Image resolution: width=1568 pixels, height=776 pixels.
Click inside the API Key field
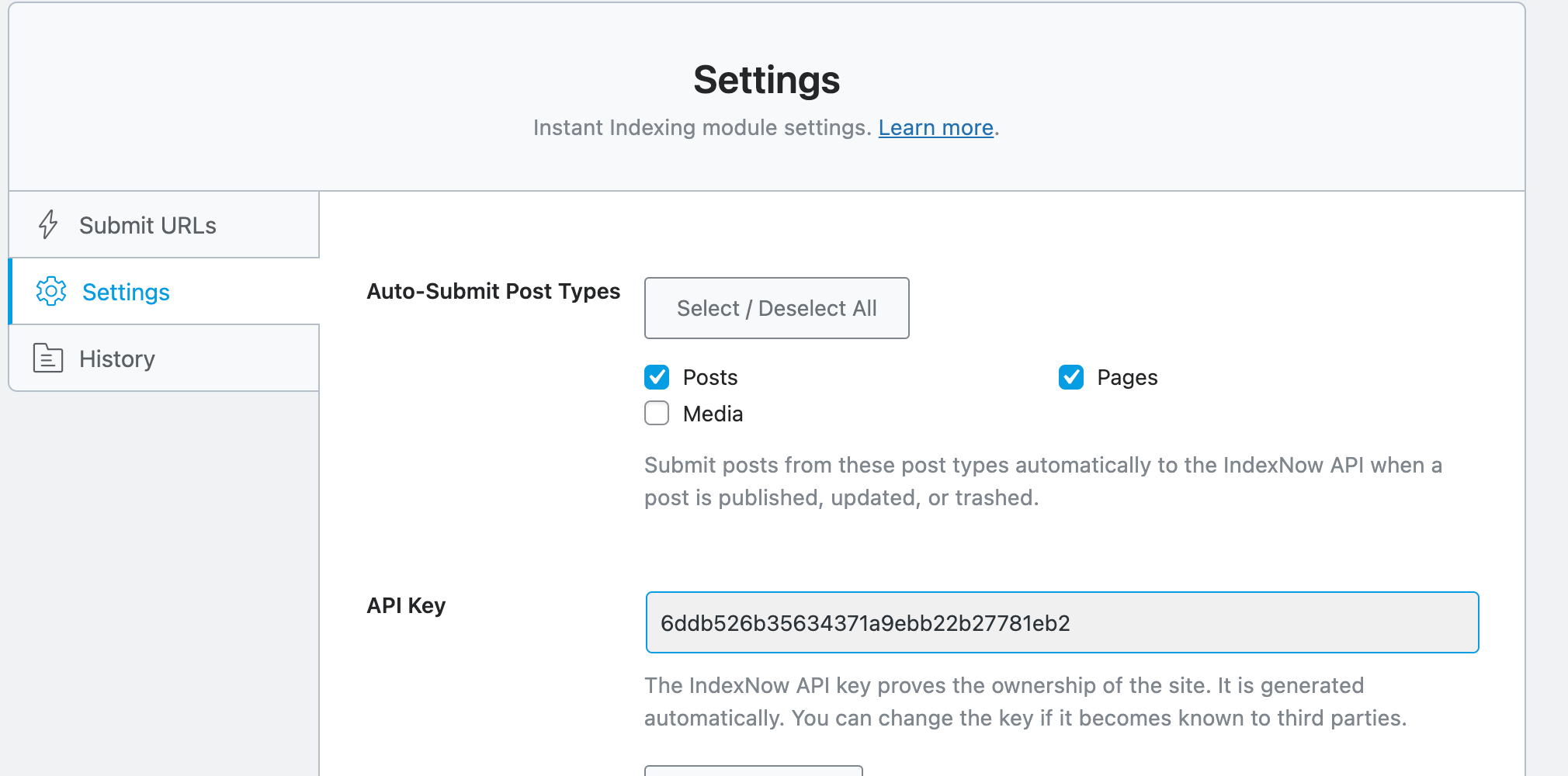(x=1062, y=622)
